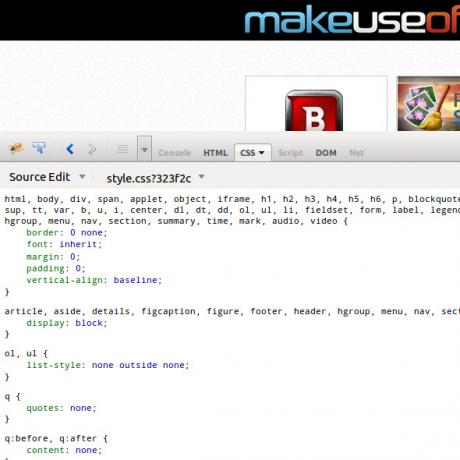
Task: Activate the inspect element pointer icon
Action: (x=39, y=148)
